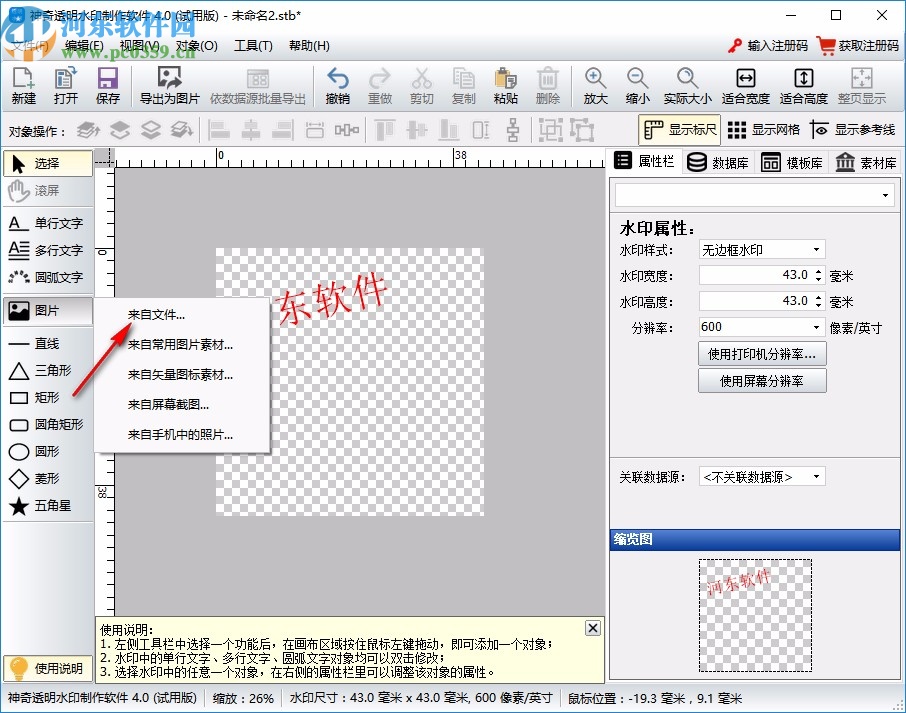
Task: Export watermark via 导出为图片 icon
Action: click(169, 86)
